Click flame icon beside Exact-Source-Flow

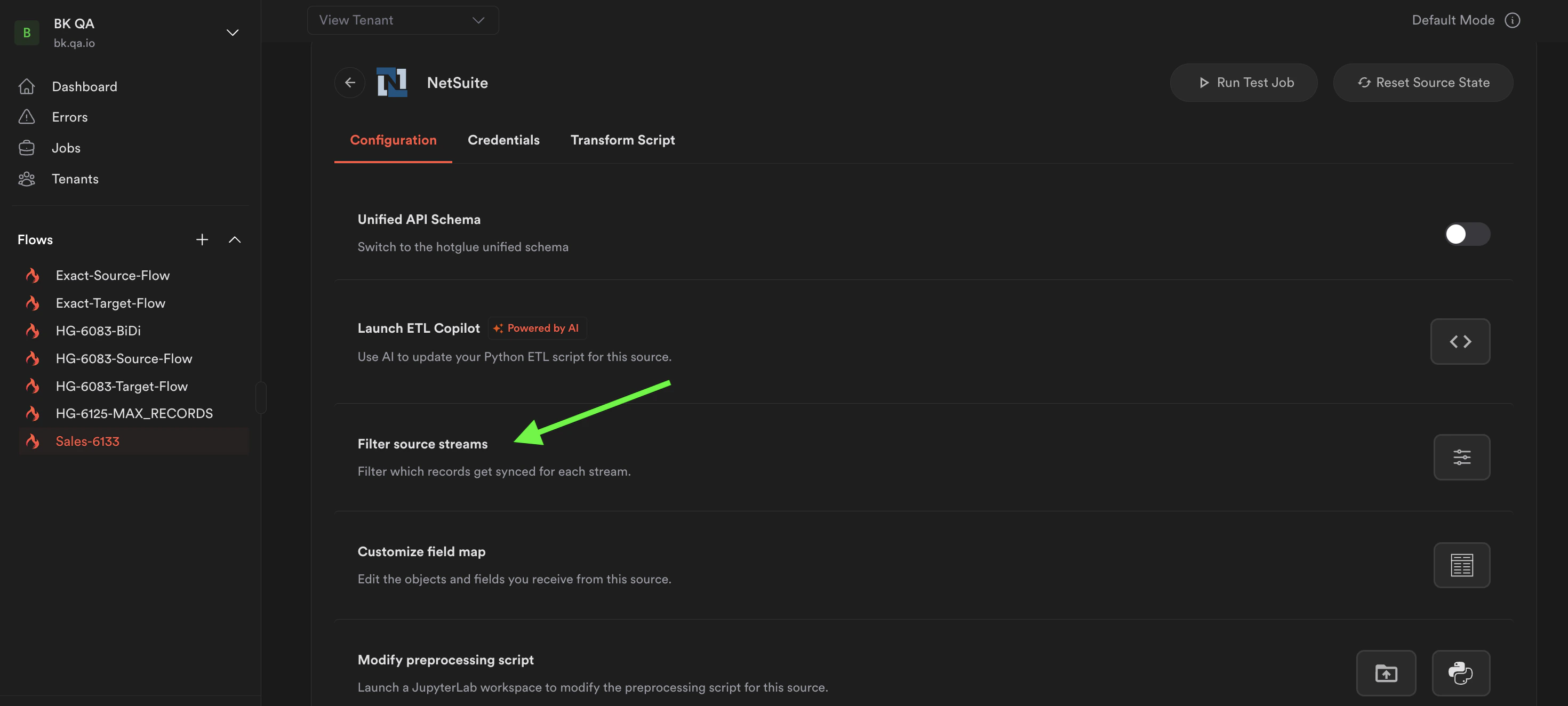[33, 276]
